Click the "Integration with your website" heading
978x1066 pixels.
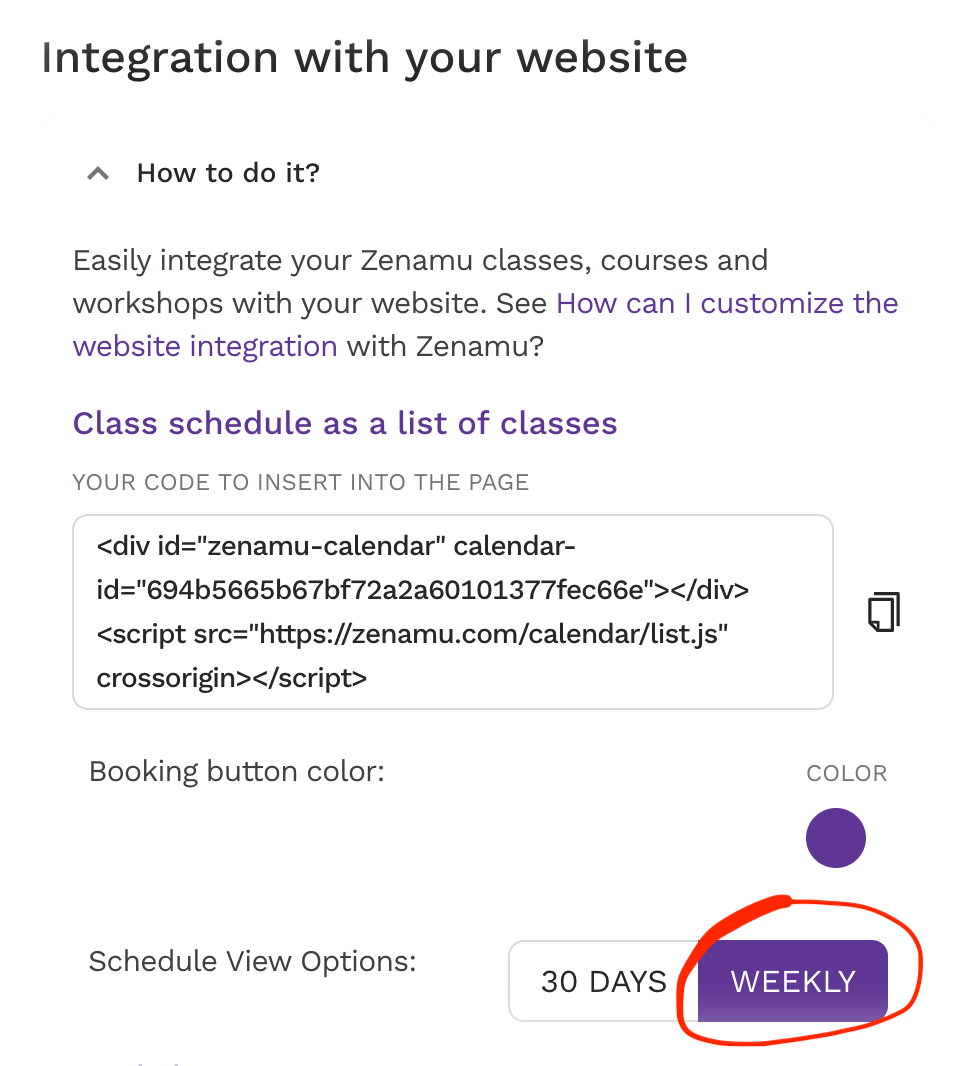(364, 57)
